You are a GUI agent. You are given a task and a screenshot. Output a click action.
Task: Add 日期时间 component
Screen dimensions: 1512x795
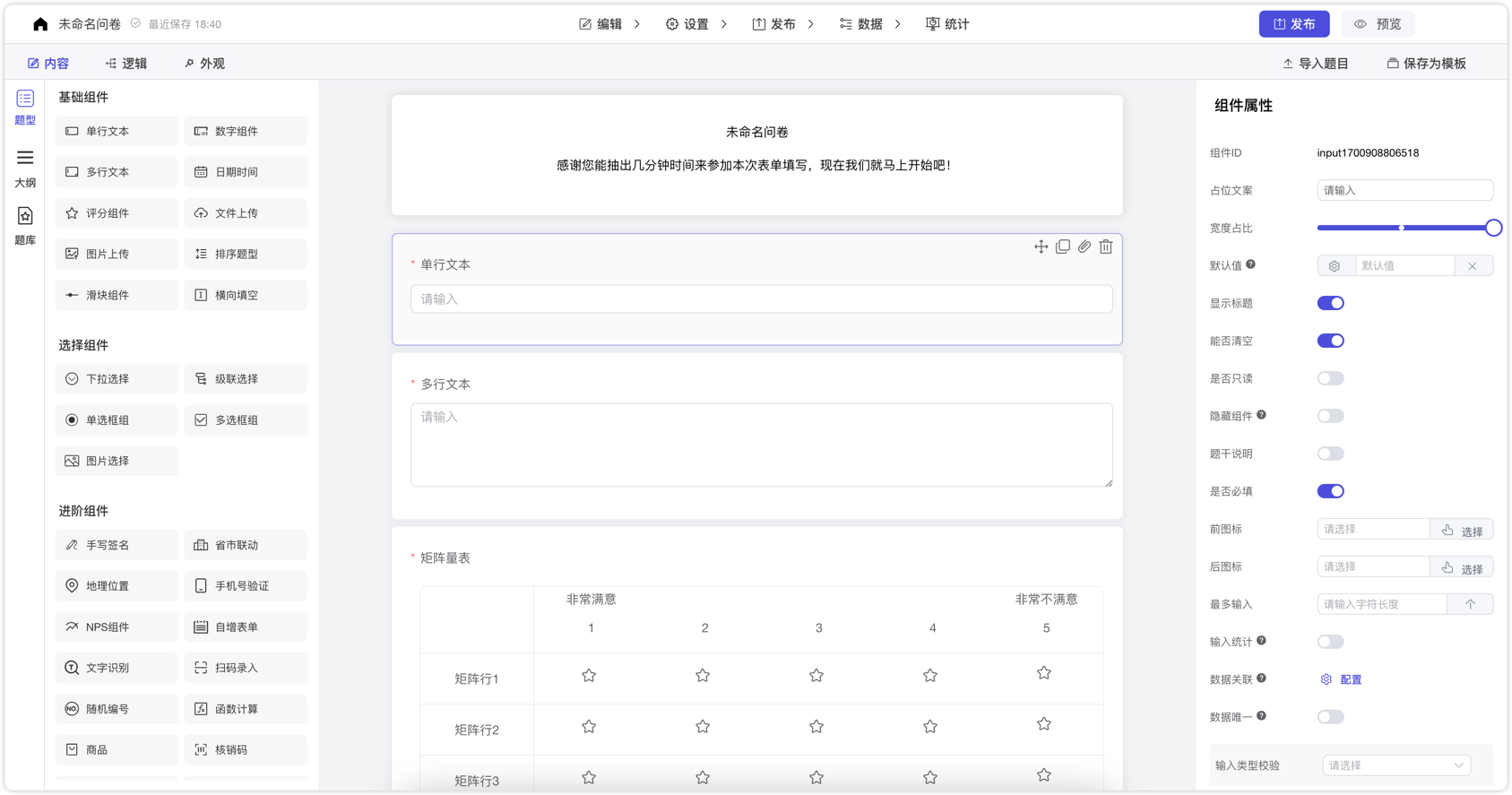click(246, 172)
